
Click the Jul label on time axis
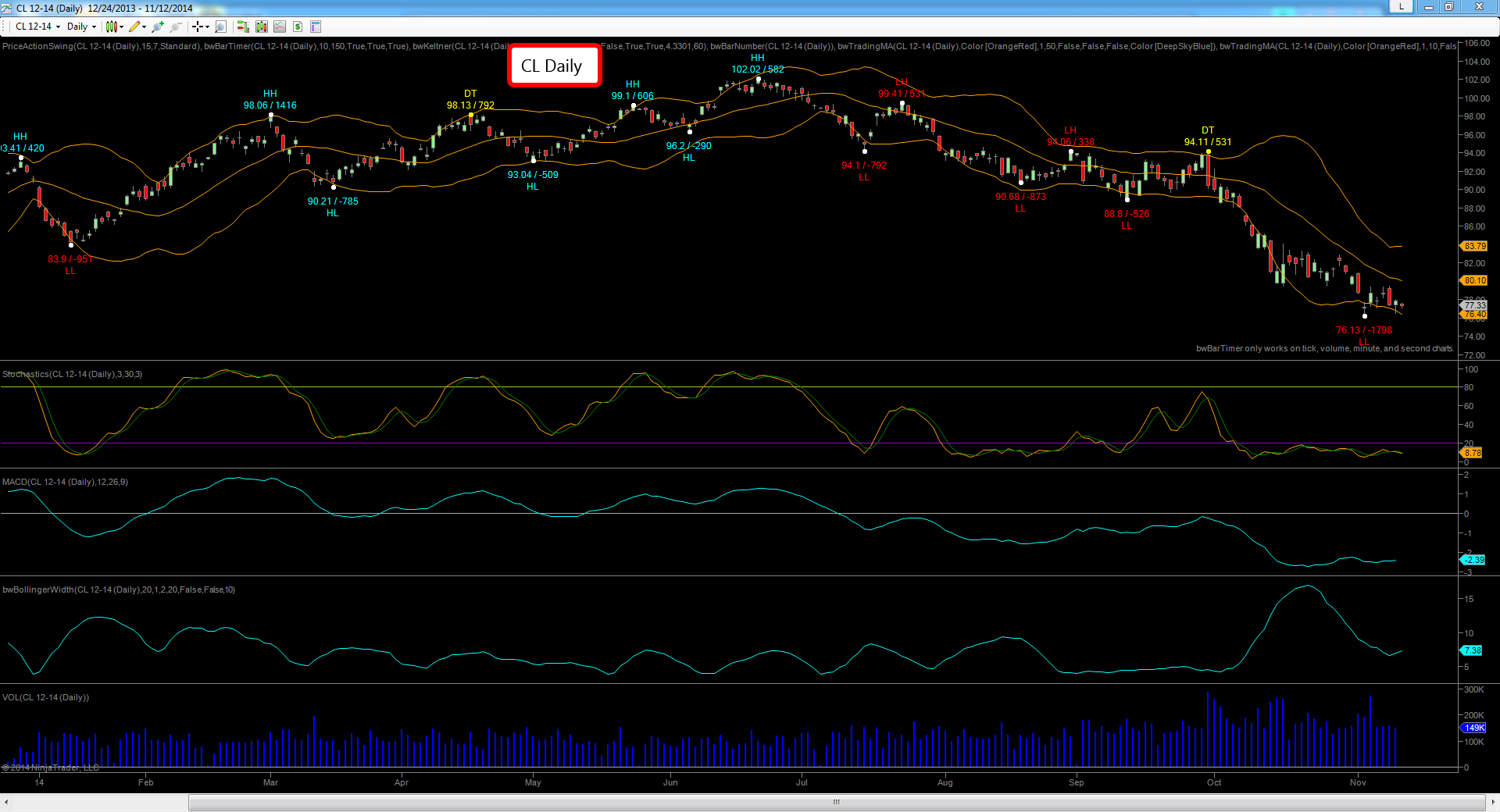802,782
